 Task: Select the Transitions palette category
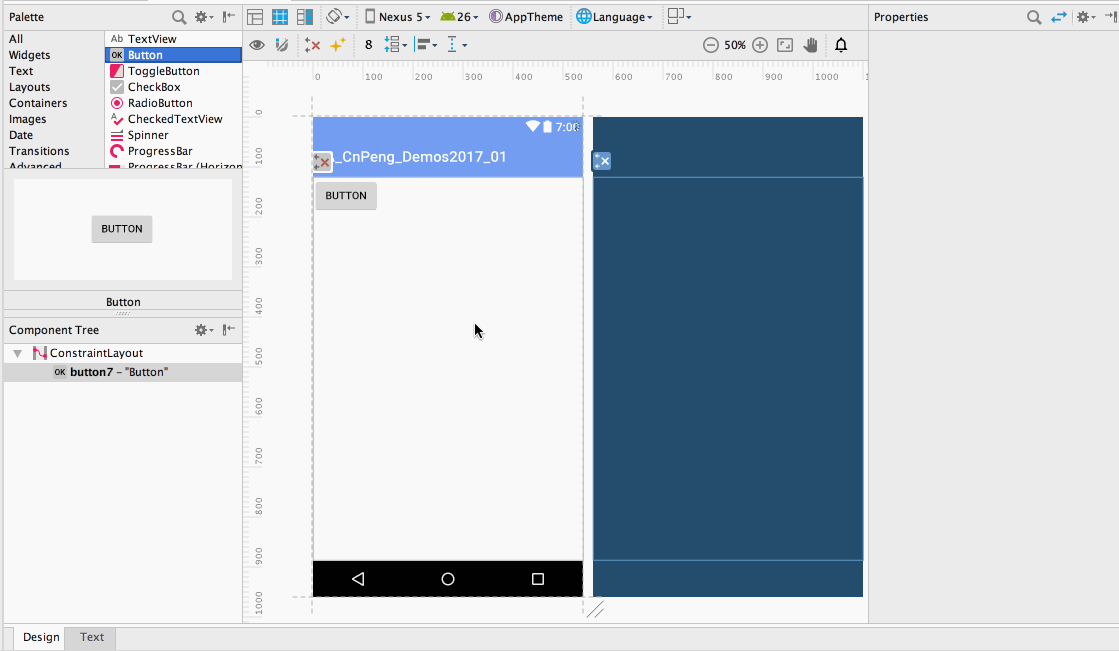pyautogui.click(x=39, y=151)
